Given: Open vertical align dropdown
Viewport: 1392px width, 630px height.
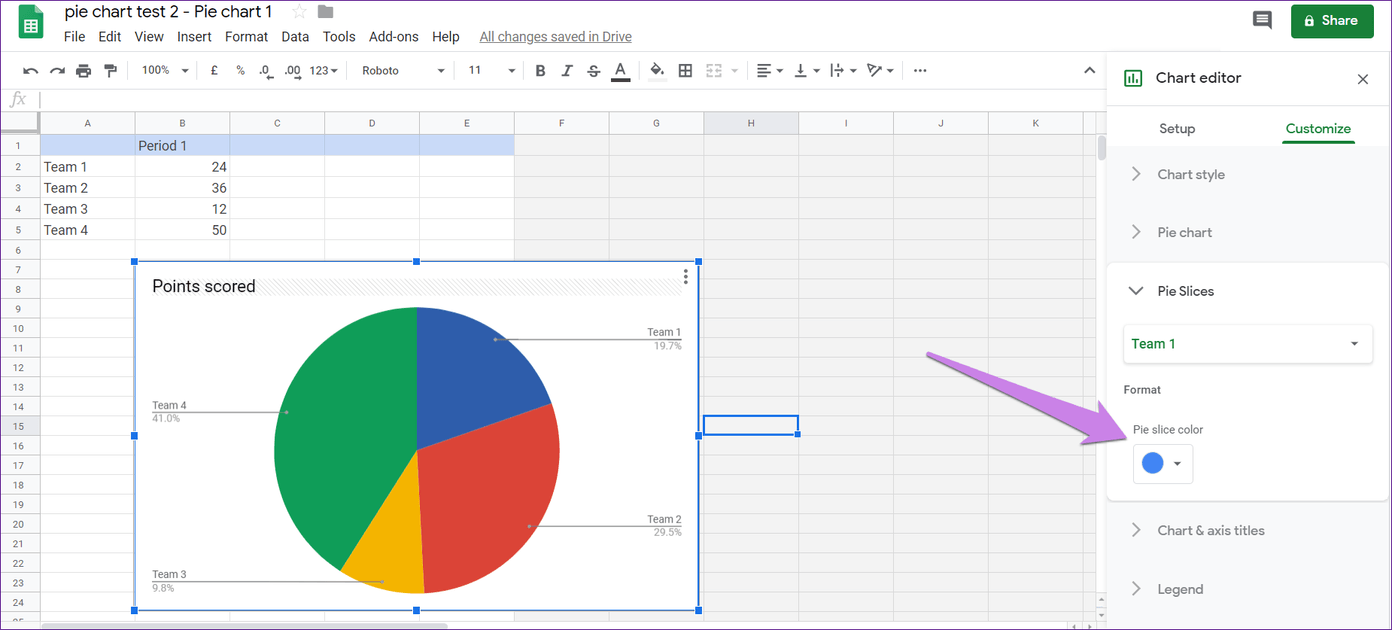Looking at the screenshot, I should pos(805,71).
